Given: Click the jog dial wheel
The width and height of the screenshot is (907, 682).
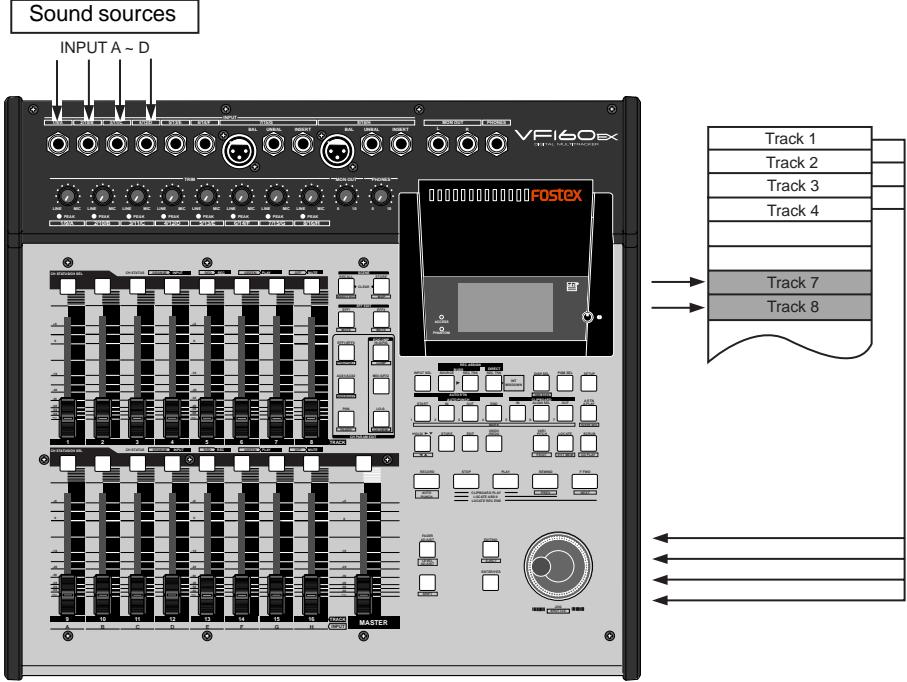Looking at the screenshot, I should point(558,566).
